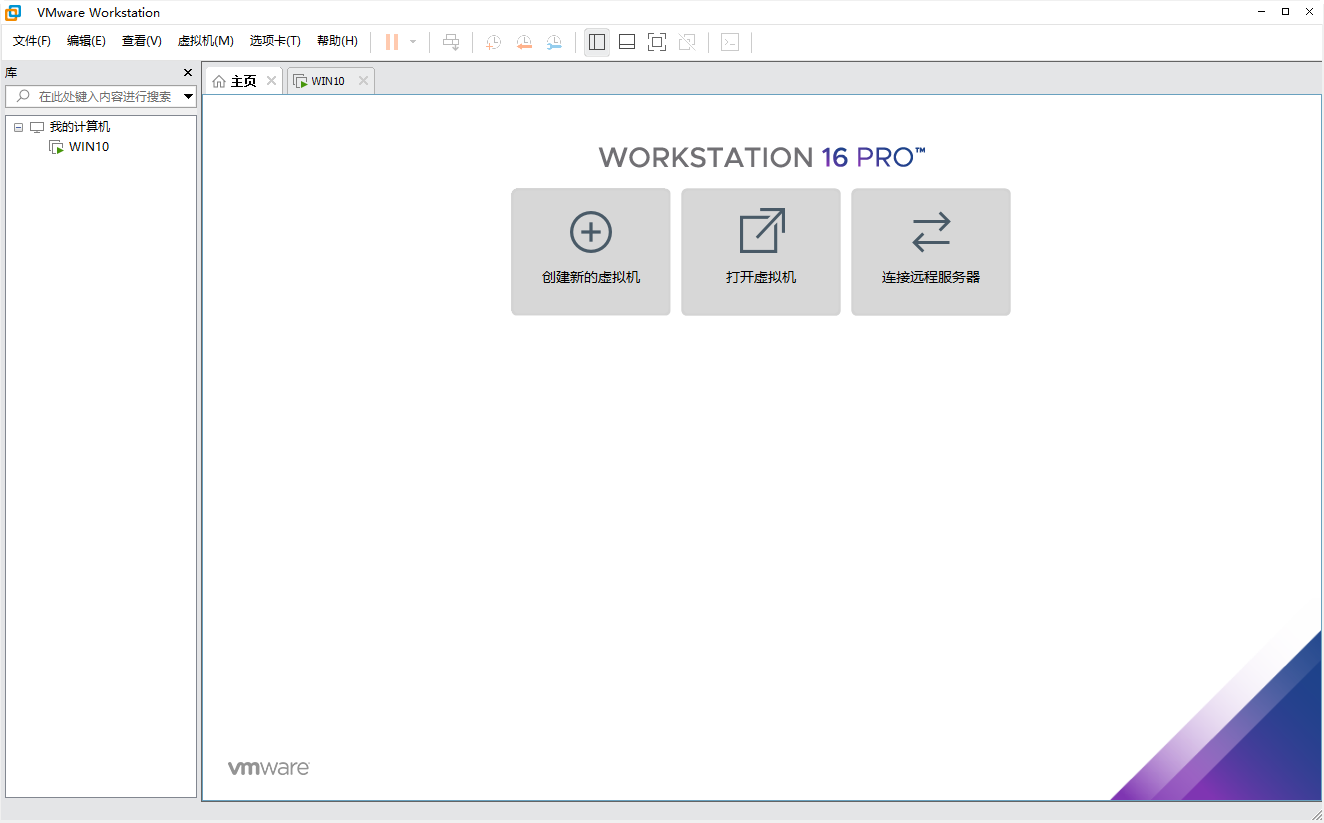Revert the VM to its snapshot
This screenshot has width=1324, height=823.
click(x=524, y=42)
